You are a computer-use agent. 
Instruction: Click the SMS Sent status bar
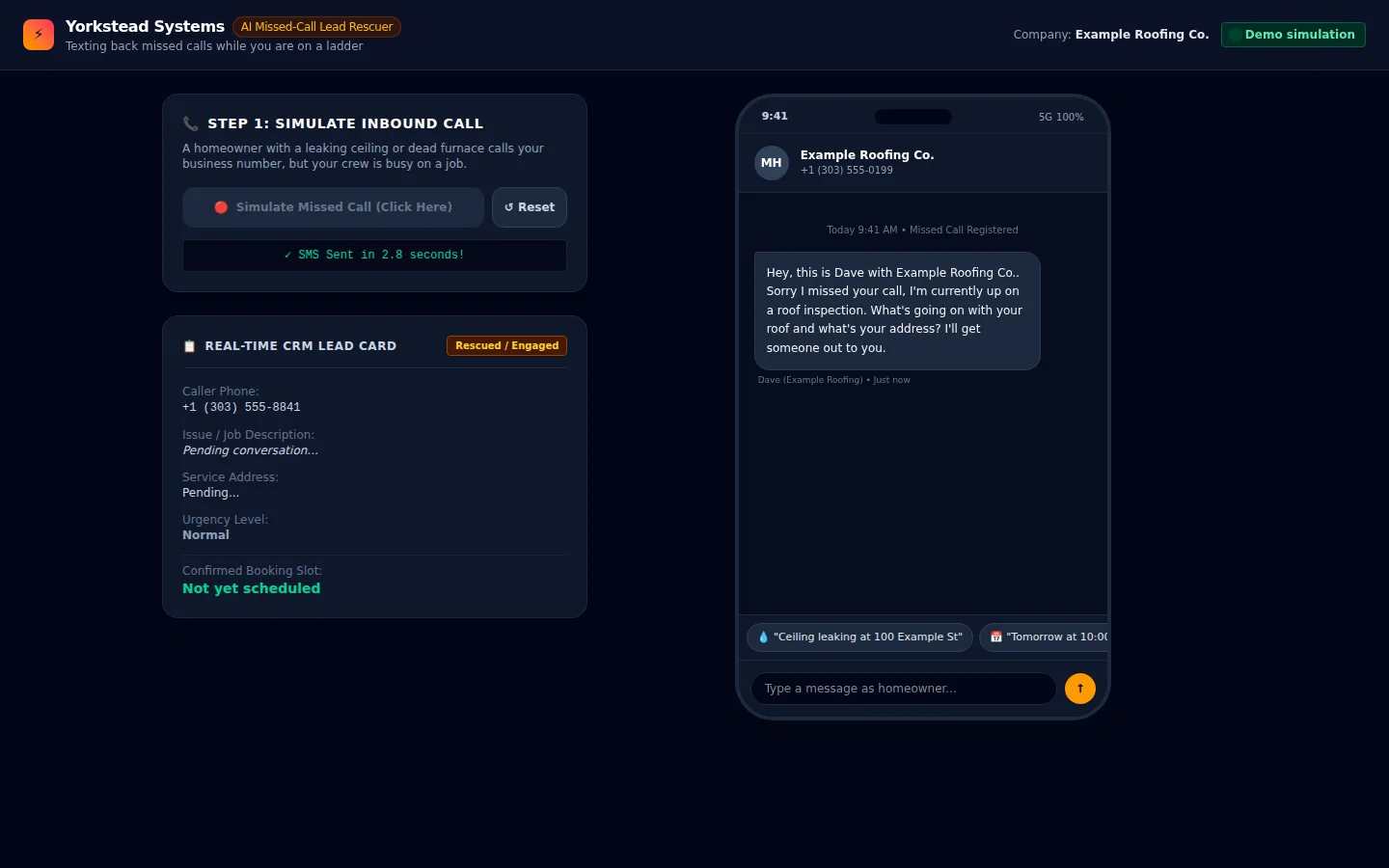[x=374, y=256]
